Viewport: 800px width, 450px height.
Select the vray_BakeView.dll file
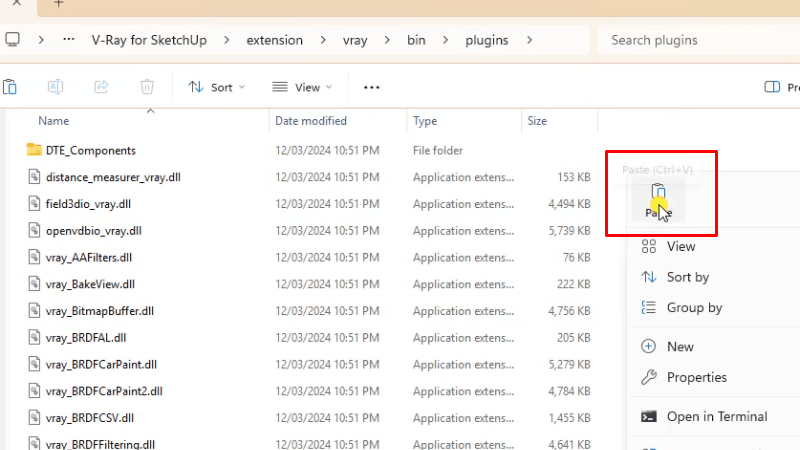click(x=90, y=284)
